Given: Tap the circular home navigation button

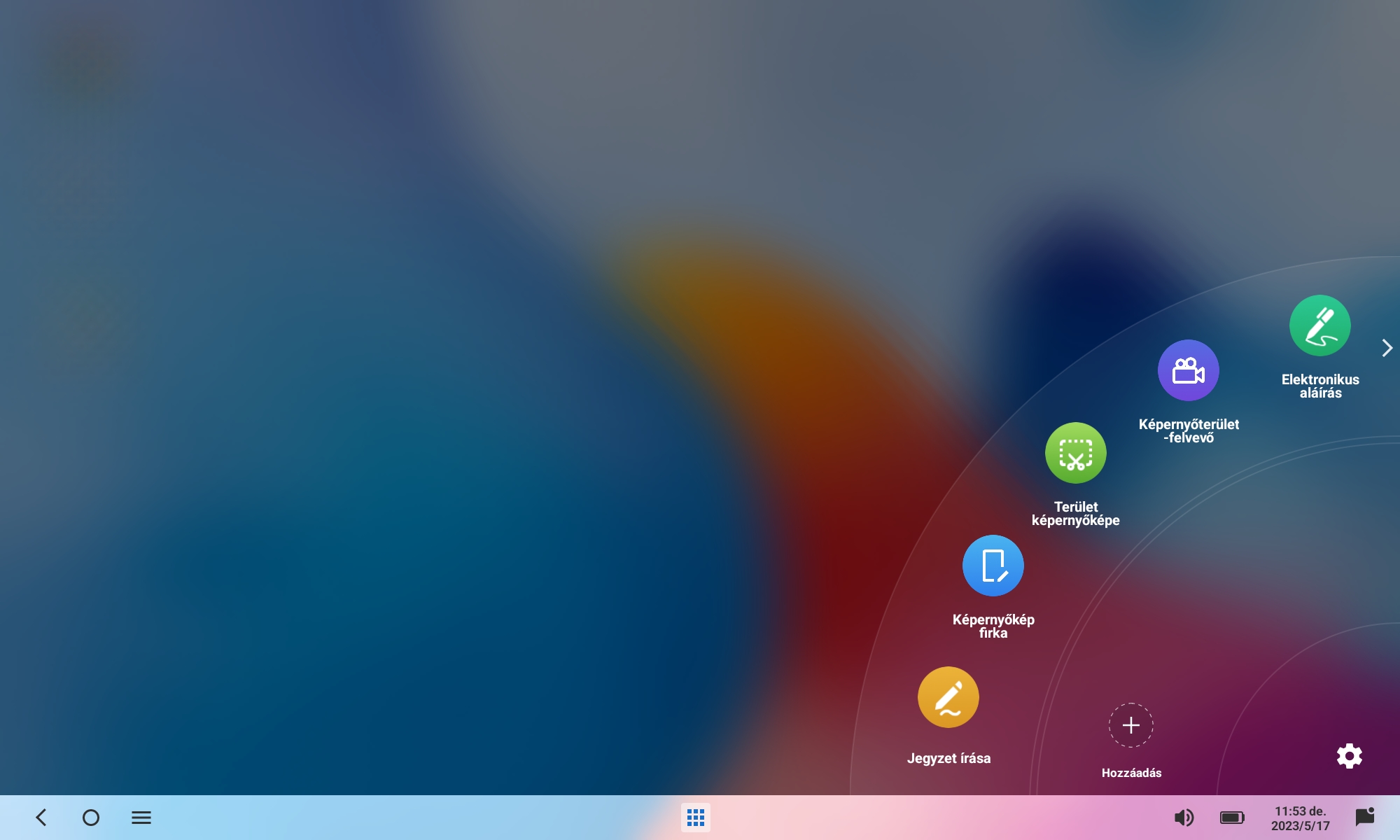Looking at the screenshot, I should coord(91,818).
